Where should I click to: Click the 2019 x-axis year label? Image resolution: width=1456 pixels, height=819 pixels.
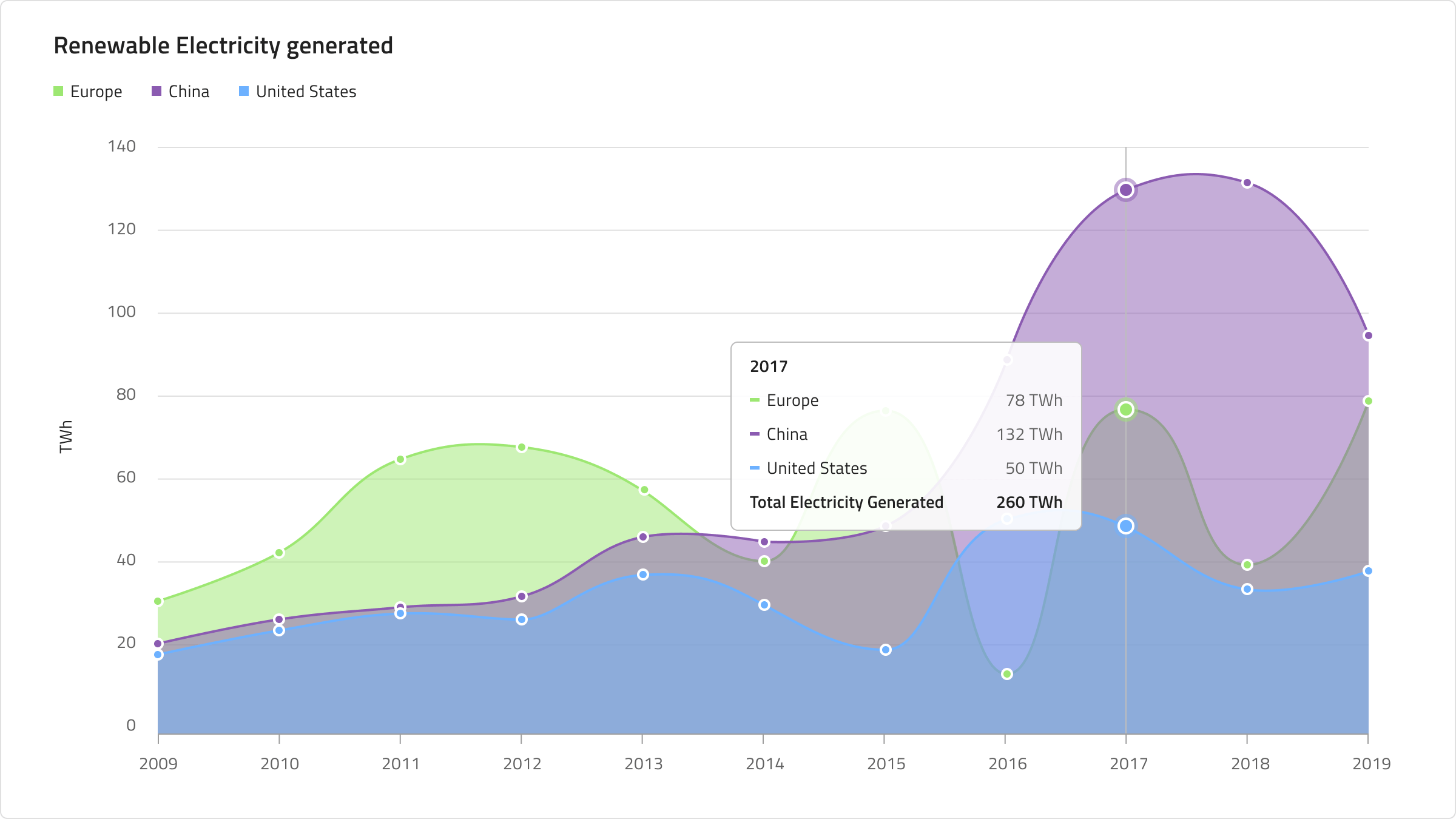point(1371,764)
